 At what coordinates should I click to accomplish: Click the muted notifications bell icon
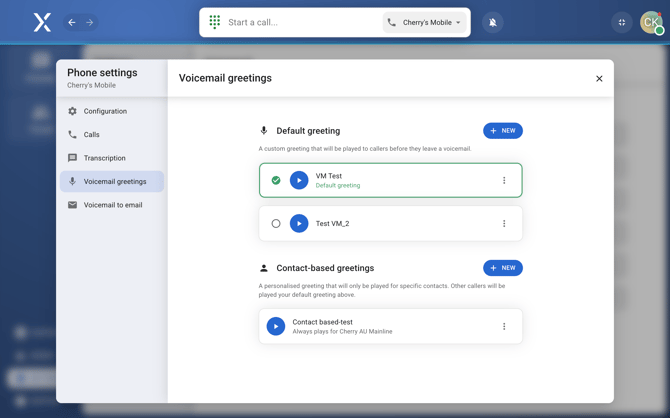click(493, 22)
